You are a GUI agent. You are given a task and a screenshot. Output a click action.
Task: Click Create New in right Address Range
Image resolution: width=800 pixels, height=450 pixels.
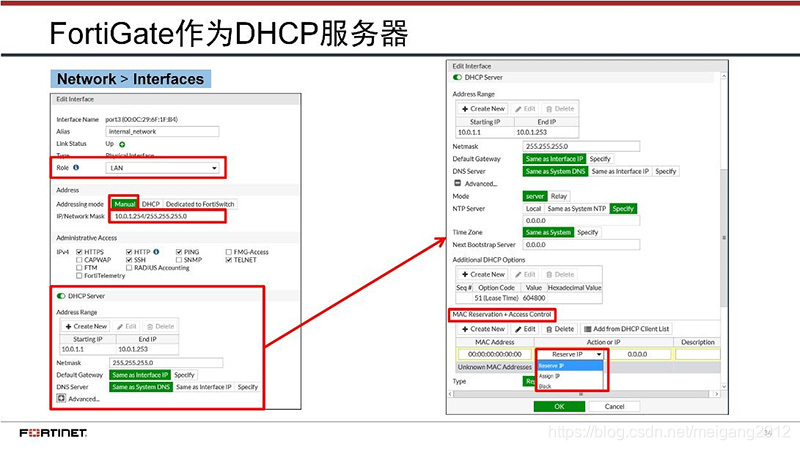[483, 109]
